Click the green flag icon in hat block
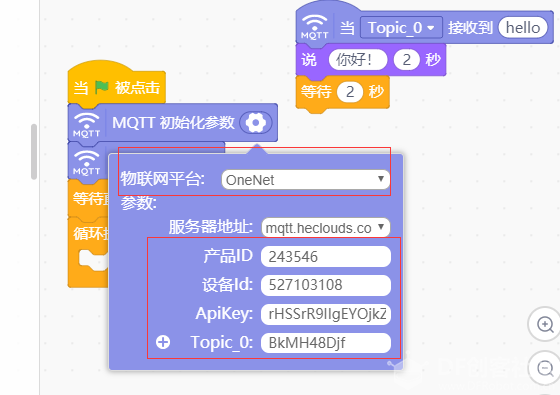The image size is (560, 395). (x=102, y=87)
